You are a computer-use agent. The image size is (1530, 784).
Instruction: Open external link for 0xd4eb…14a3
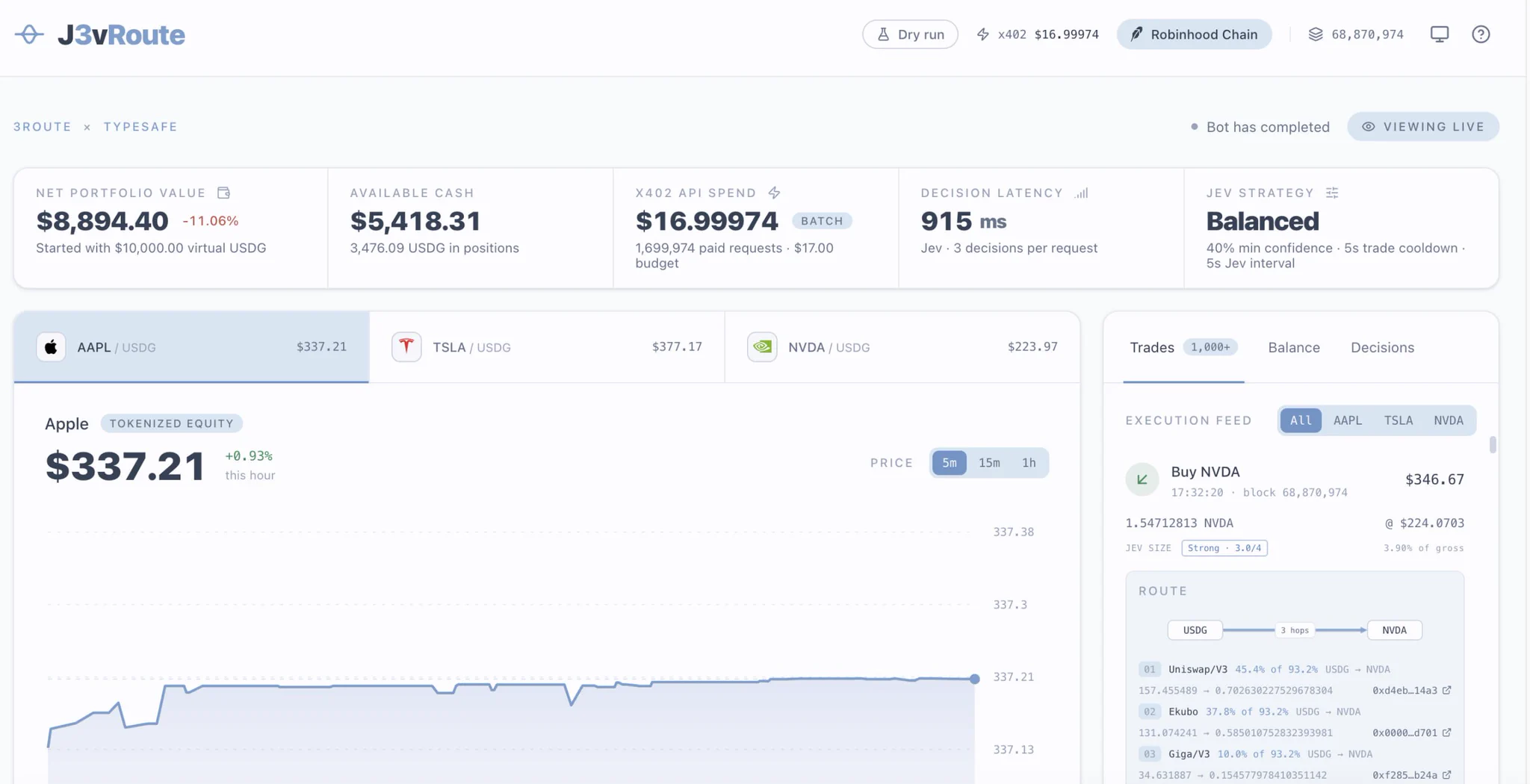click(x=1447, y=690)
